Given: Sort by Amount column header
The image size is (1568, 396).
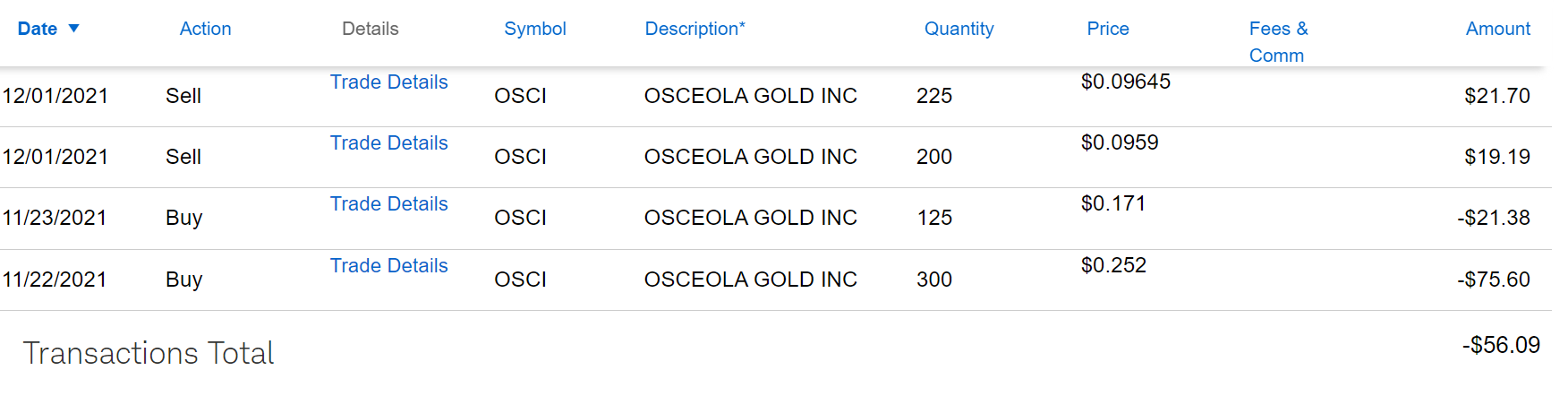Looking at the screenshot, I should tap(1497, 29).
